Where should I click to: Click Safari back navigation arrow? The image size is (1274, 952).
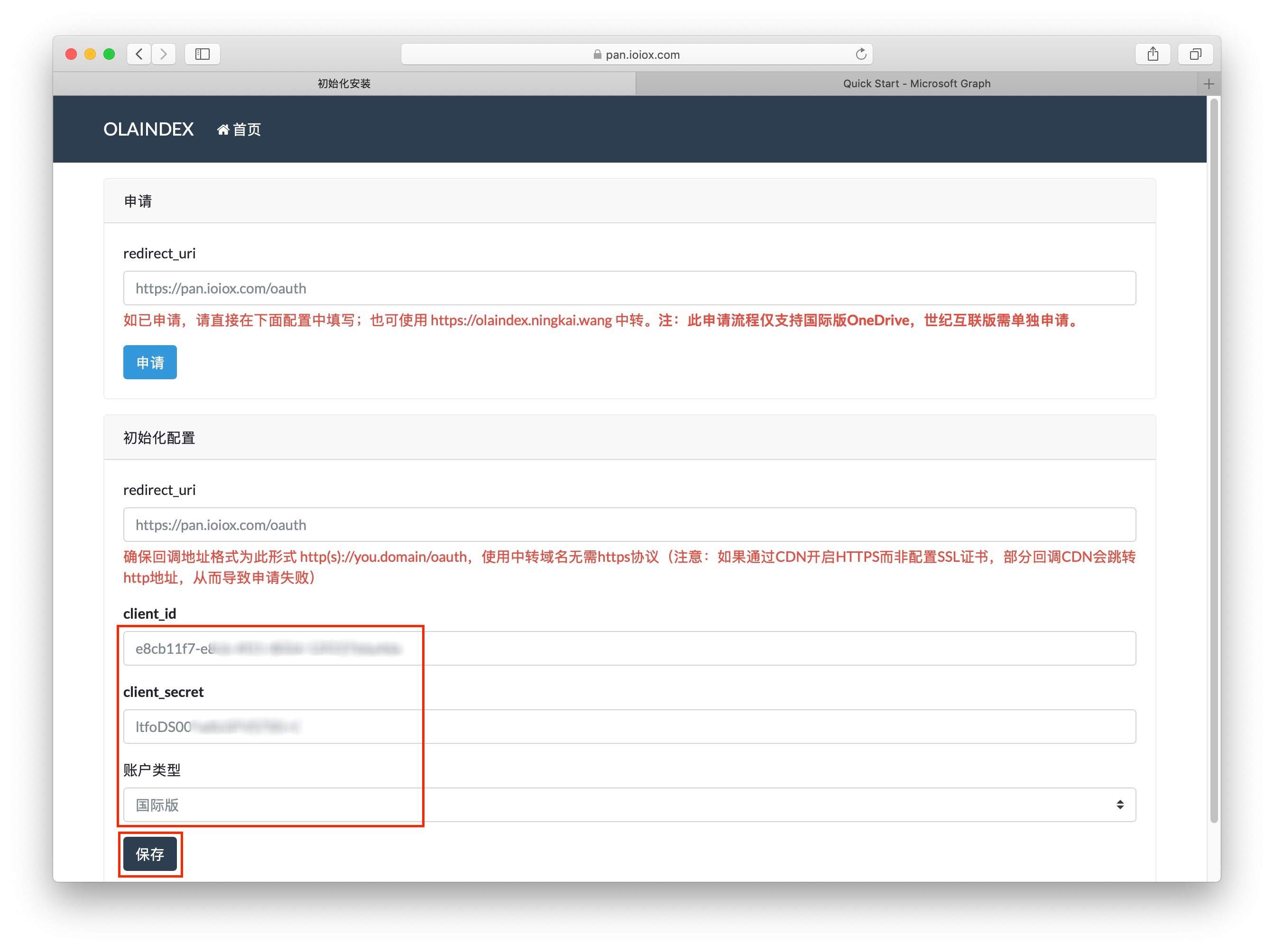pyautogui.click(x=139, y=54)
